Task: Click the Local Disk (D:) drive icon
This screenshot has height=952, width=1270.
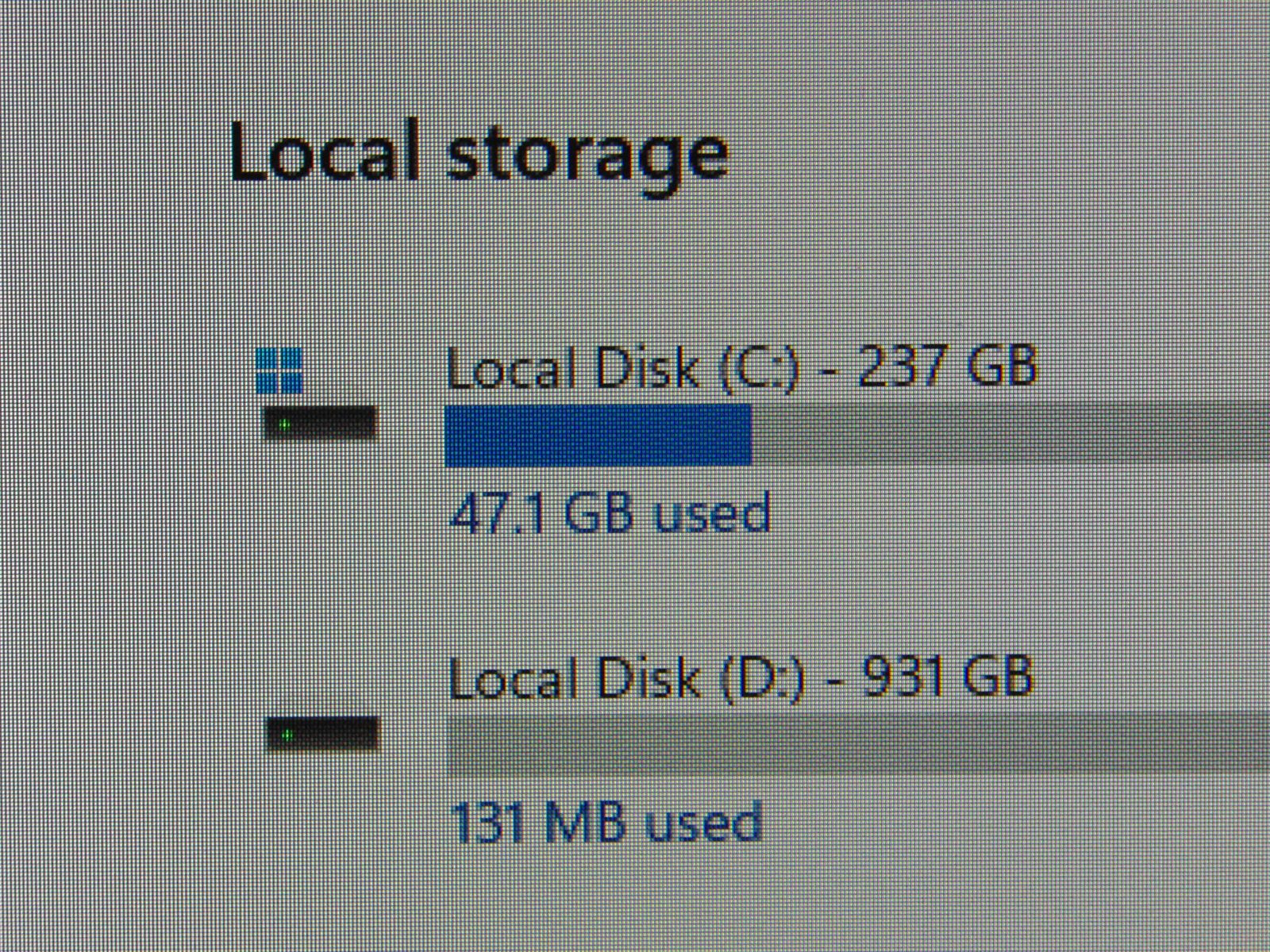Action: (323, 734)
